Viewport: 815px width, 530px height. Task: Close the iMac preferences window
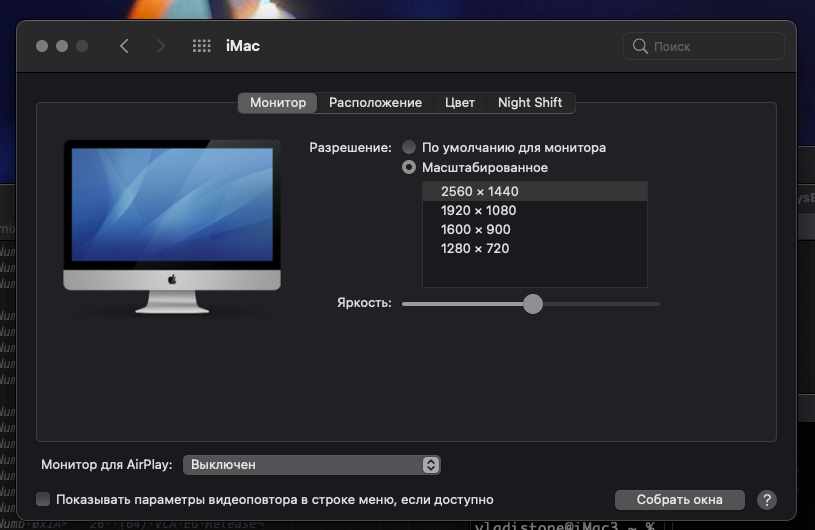pos(42,46)
